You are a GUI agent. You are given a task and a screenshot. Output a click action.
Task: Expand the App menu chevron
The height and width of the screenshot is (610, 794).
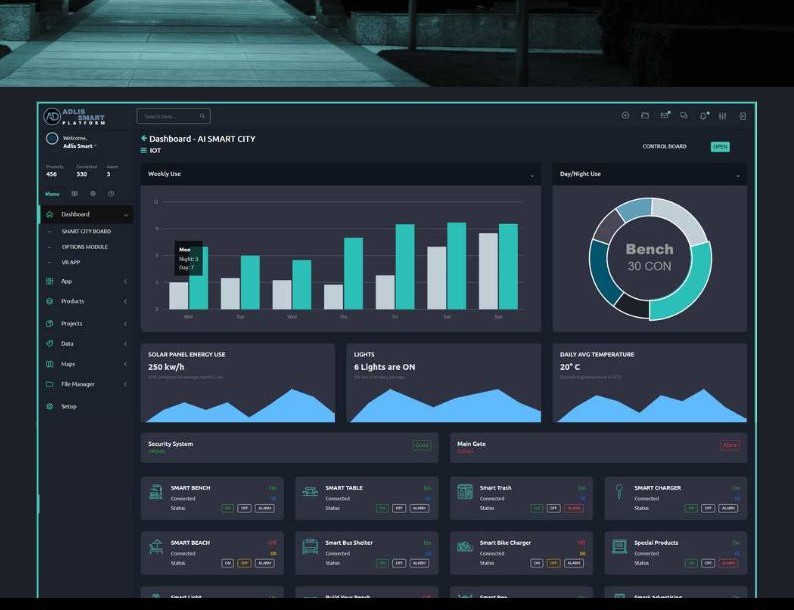(x=125, y=281)
